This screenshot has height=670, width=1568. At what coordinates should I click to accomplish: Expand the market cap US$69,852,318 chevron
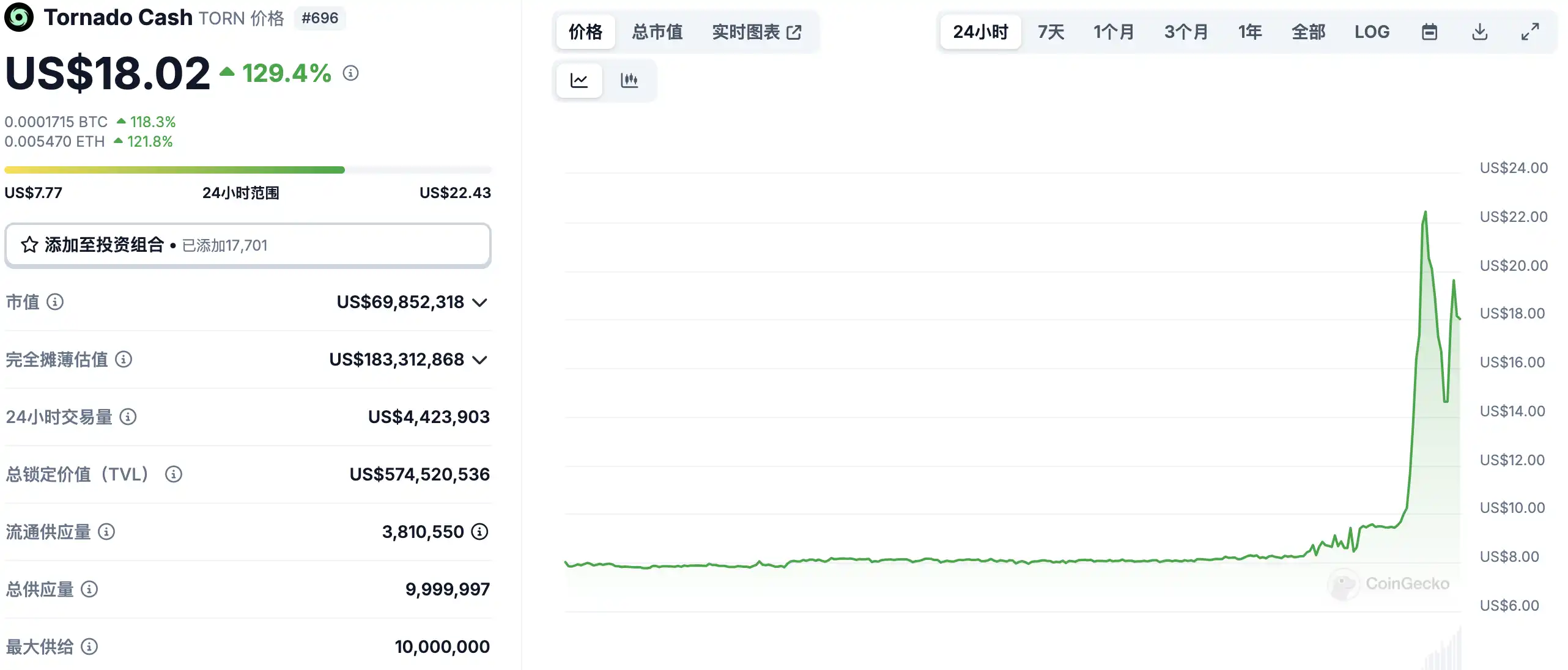[x=481, y=302]
